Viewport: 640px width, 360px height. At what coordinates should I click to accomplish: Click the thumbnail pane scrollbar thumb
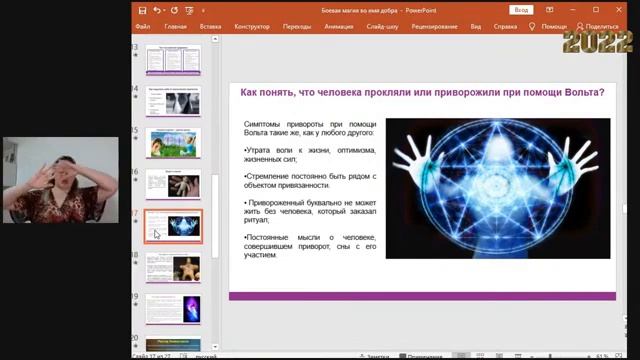[215, 216]
